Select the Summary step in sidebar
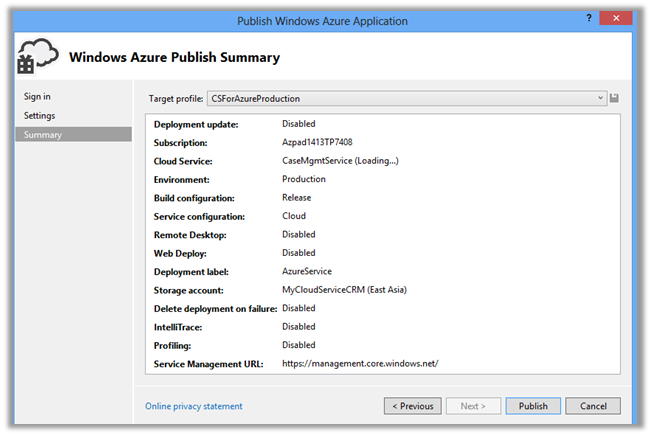Image resolution: width=650 pixels, height=435 pixels. click(x=43, y=135)
